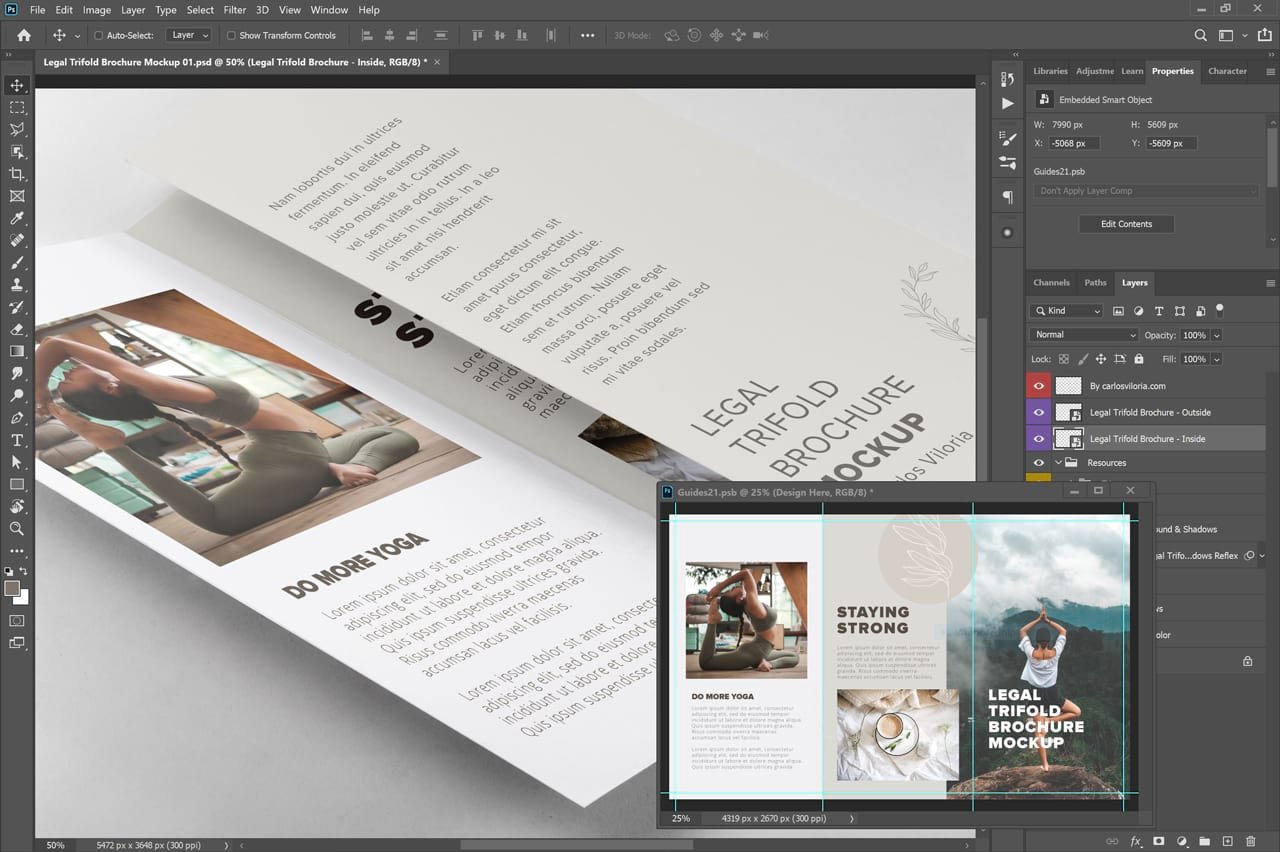Open the Move tool preset picker arrow

coord(77,35)
